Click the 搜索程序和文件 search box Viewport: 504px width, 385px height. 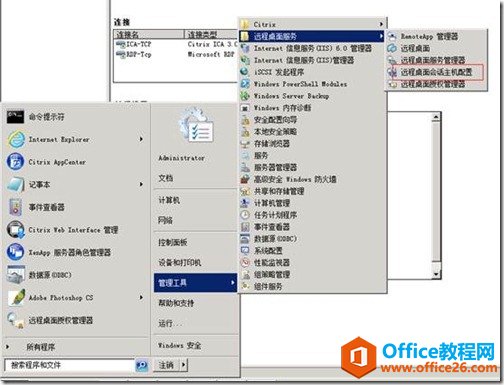click(70, 365)
